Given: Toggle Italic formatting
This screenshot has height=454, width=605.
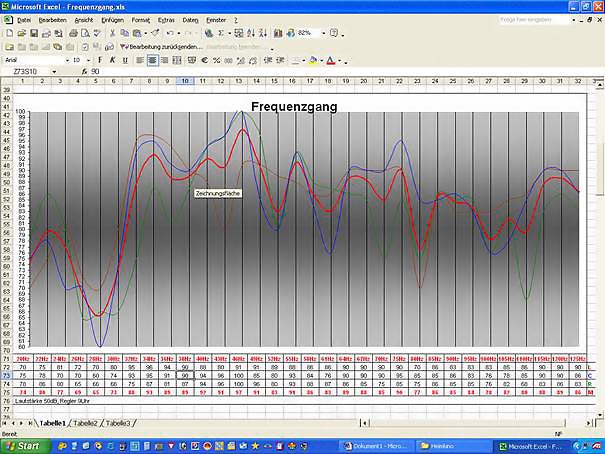Looking at the screenshot, I should (x=112, y=60).
